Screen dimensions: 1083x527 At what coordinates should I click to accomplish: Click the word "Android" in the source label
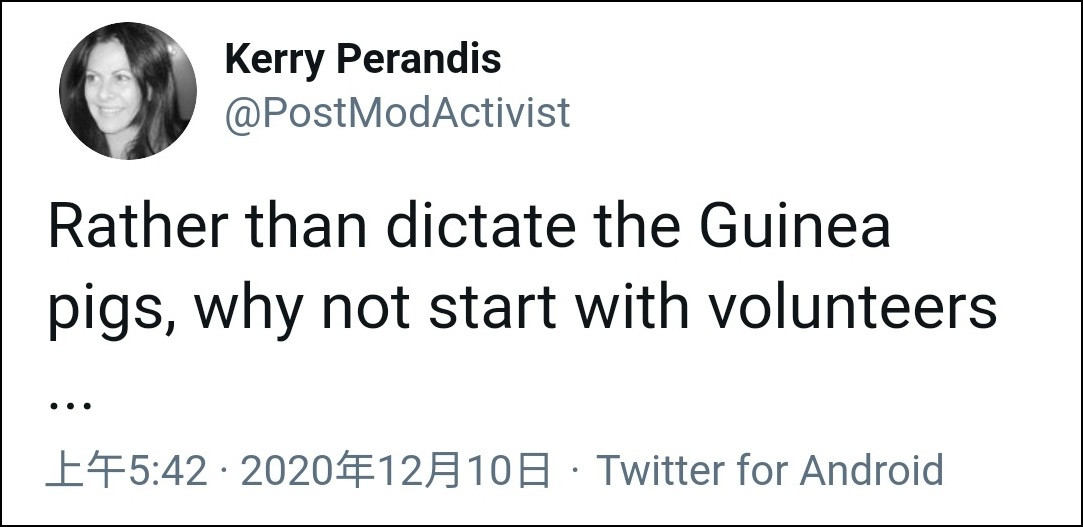(871, 471)
